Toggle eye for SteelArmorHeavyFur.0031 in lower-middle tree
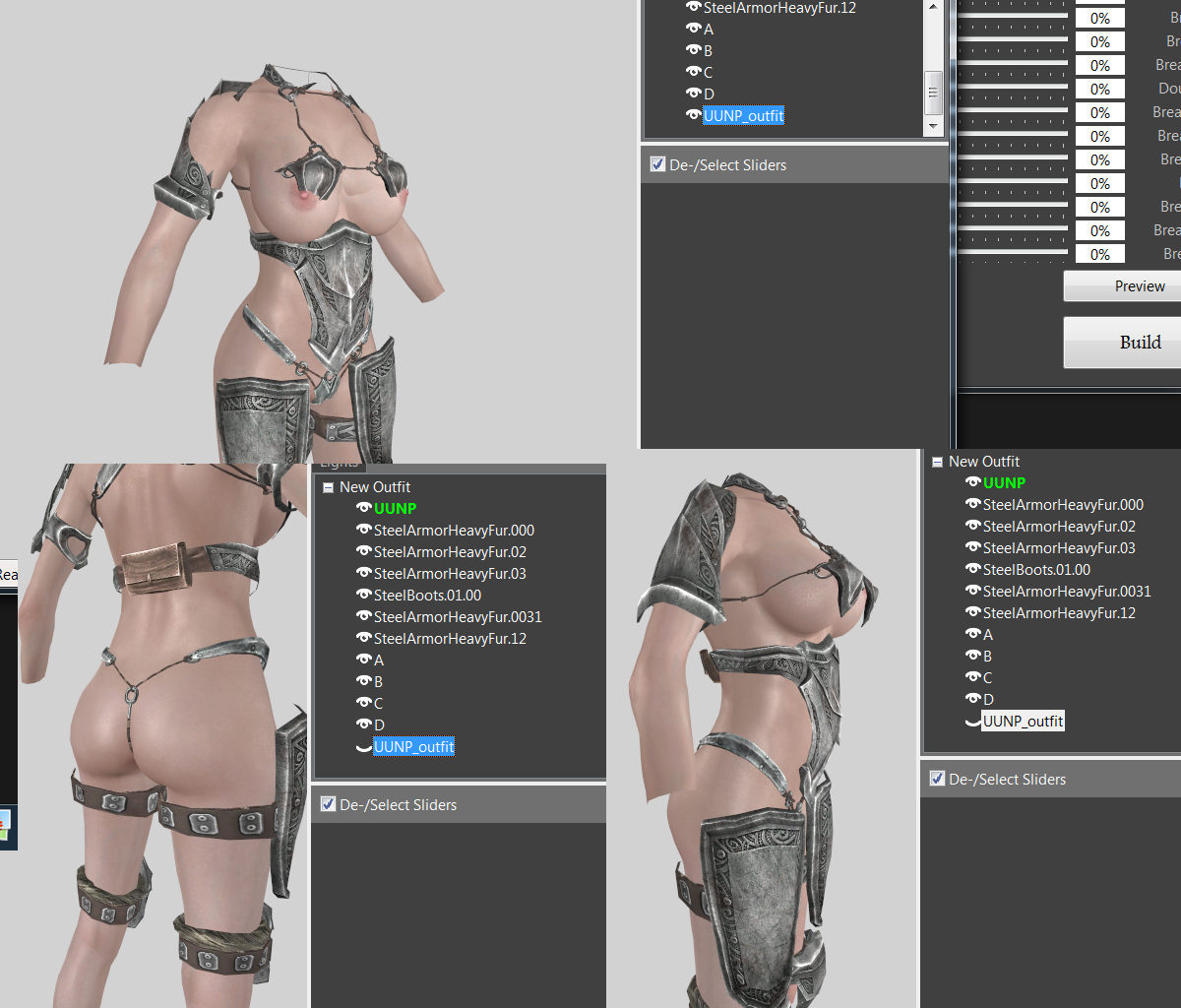 click(x=364, y=617)
